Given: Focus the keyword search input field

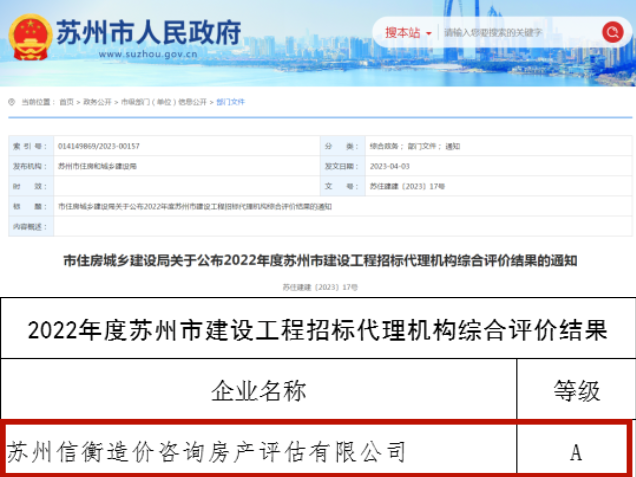Looking at the screenshot, I should click(520, 32).
